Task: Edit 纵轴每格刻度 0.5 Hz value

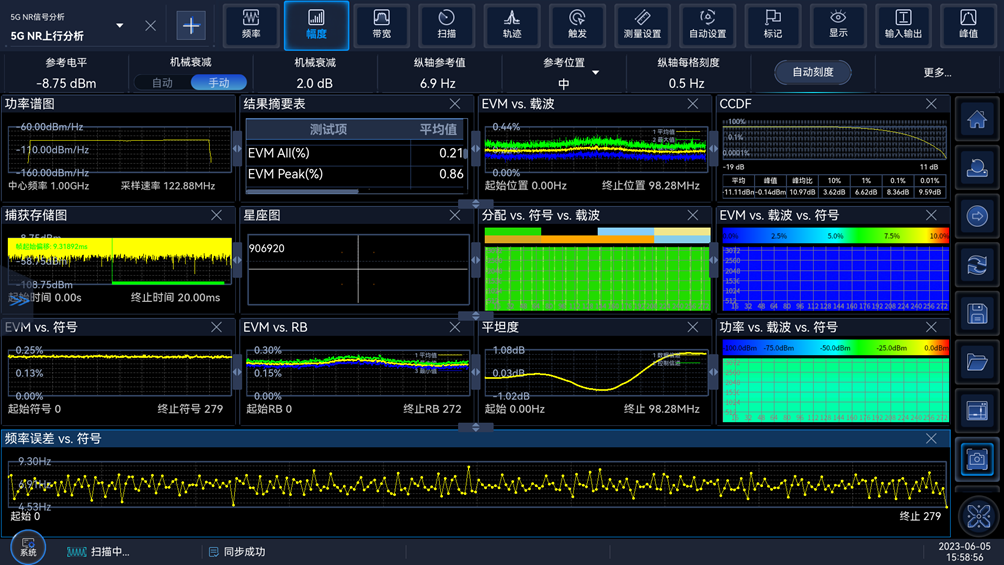Action: click(686, 83)
